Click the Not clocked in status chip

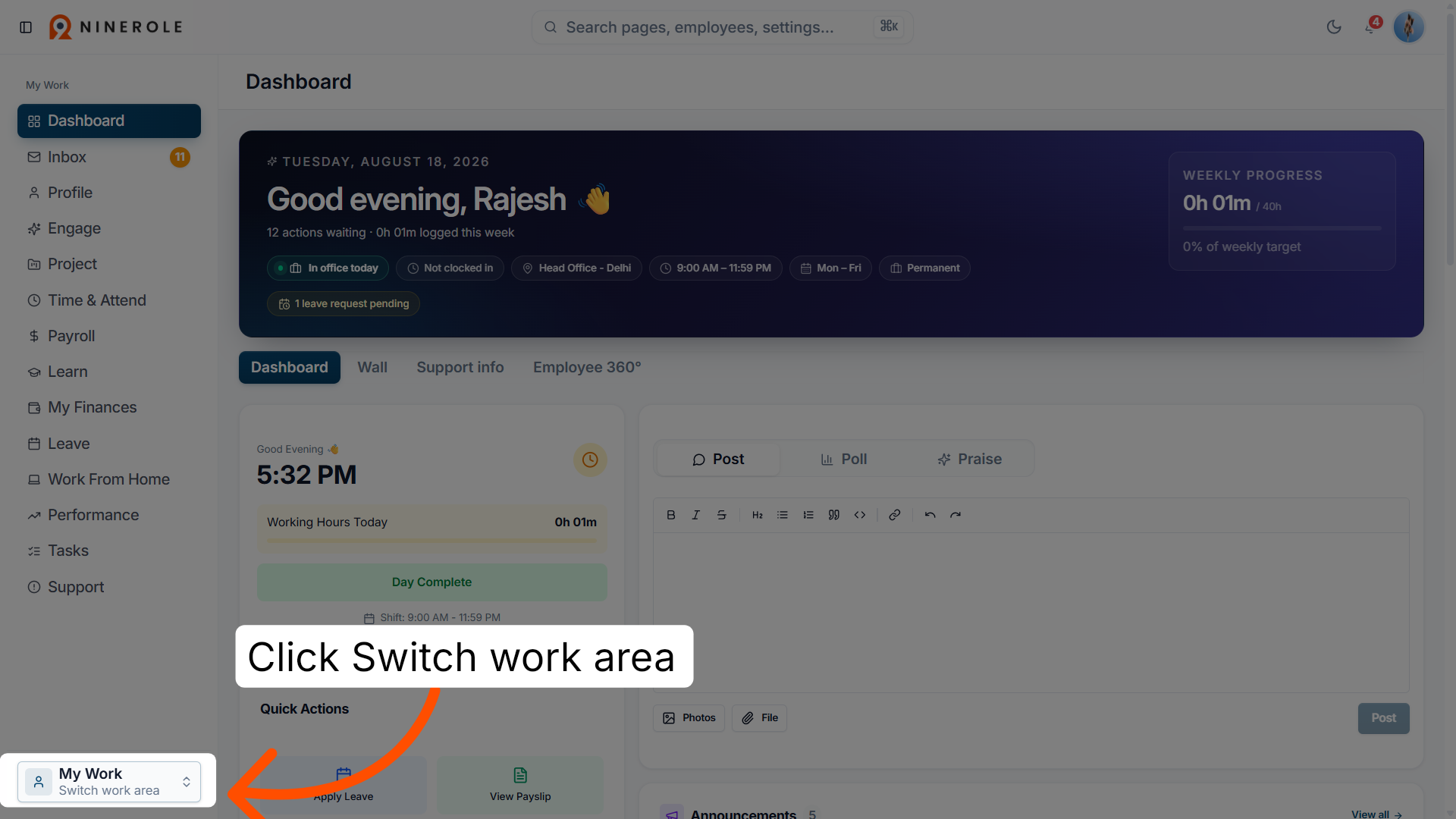click(x=450, y=268)
